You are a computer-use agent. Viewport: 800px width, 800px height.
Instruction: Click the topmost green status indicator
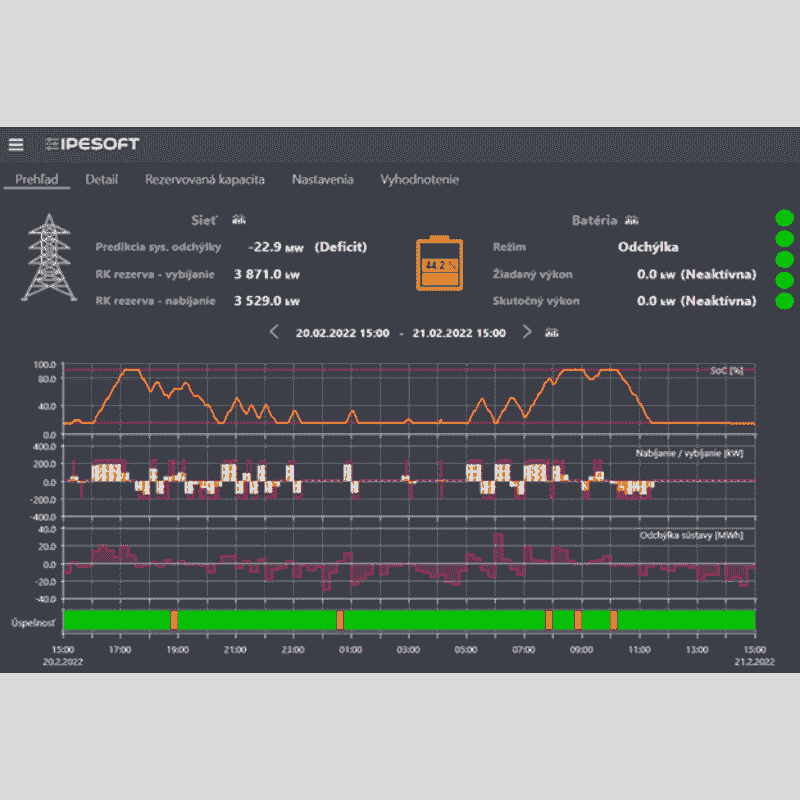[x=784, y=218]
